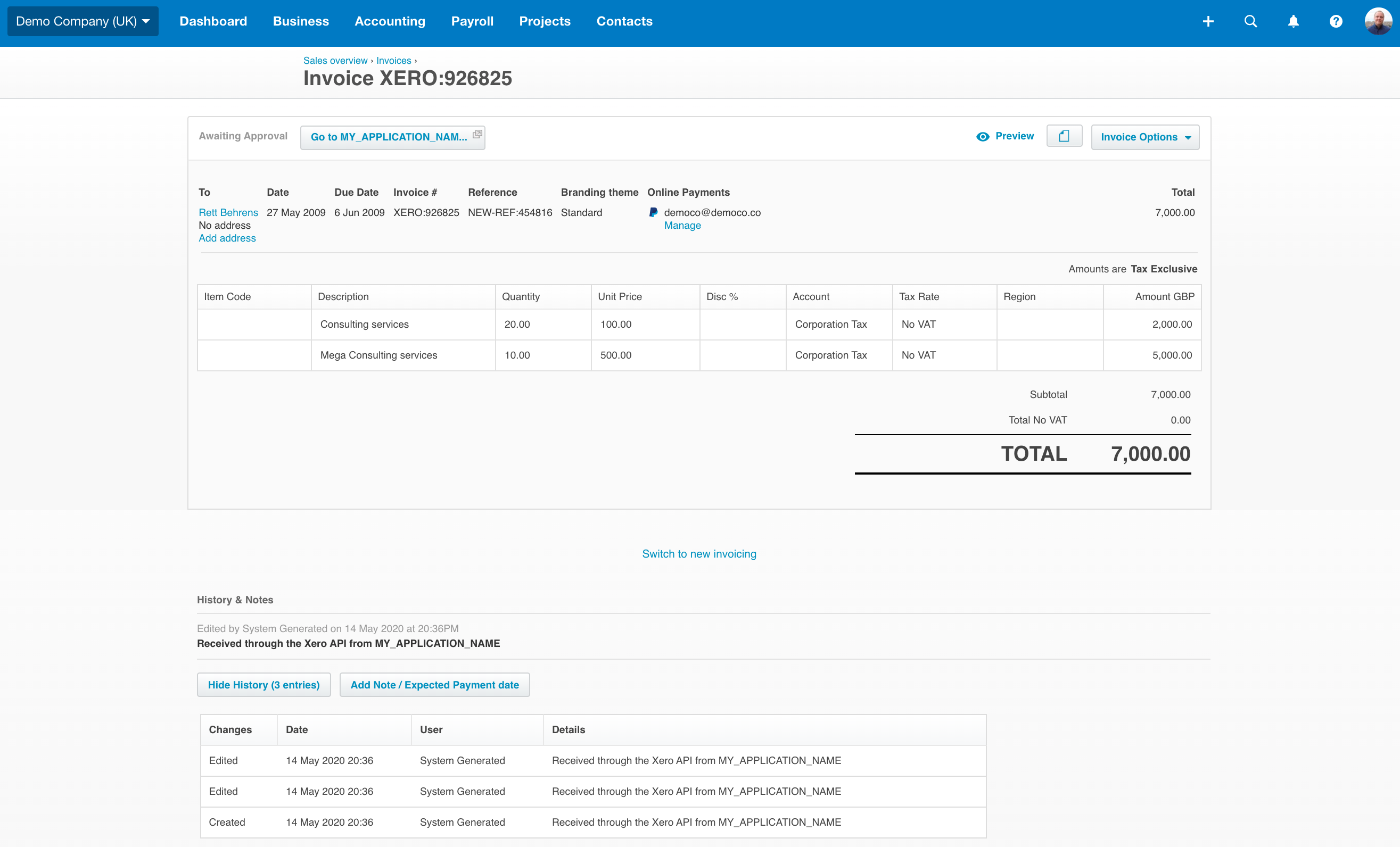Click the eye icon next to Preview
The width and height of the screenshot is (1400, 847).
(x=982, y=137)
